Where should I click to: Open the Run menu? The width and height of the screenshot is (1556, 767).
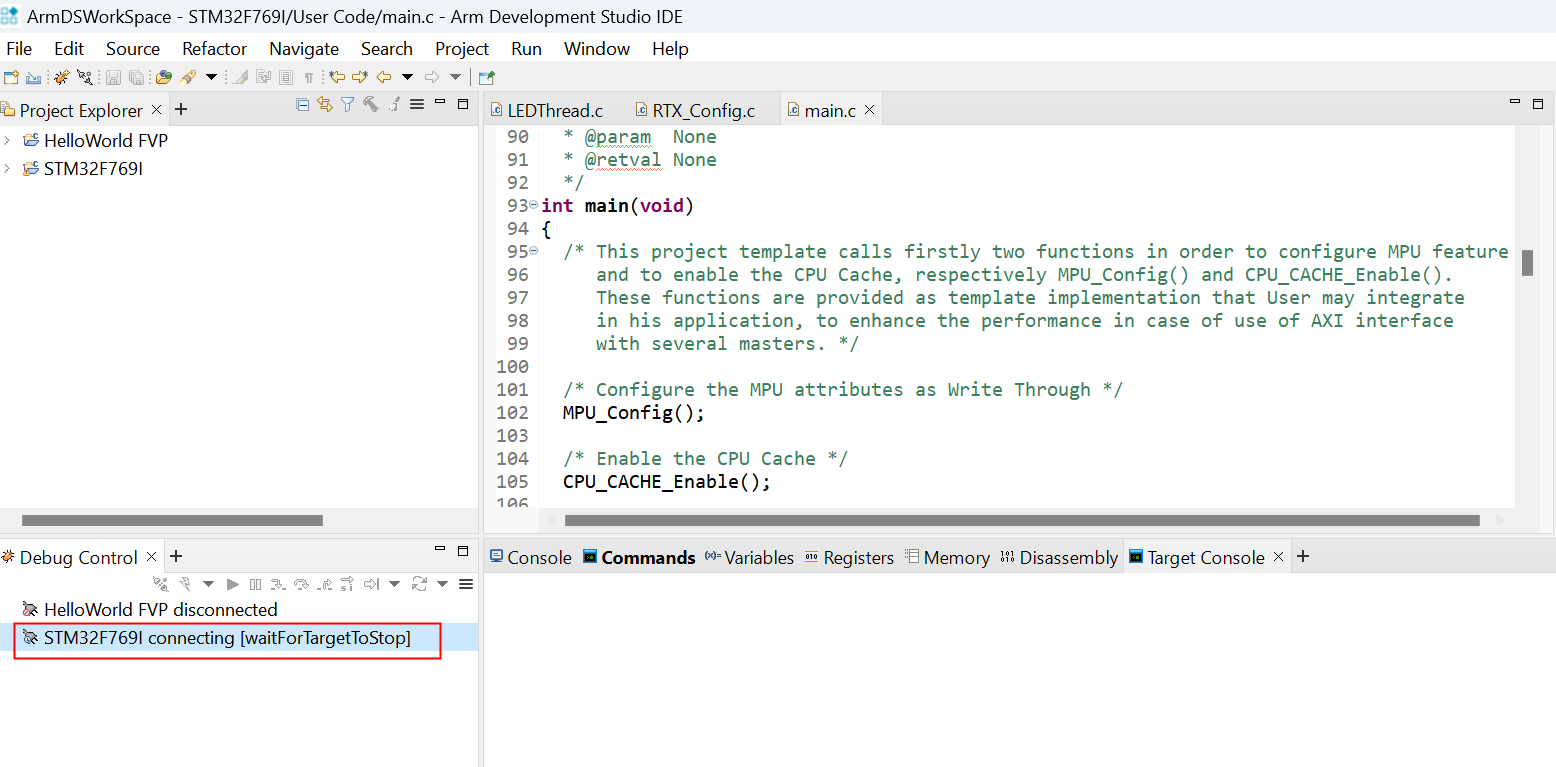(x=526, y=49)
